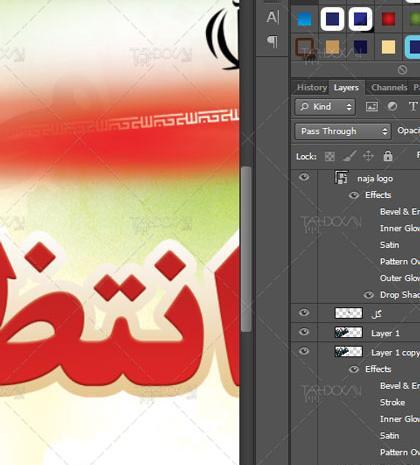Open the Paragraph panel icon
Screen dimensions: 420x465
tap(272, 41)
